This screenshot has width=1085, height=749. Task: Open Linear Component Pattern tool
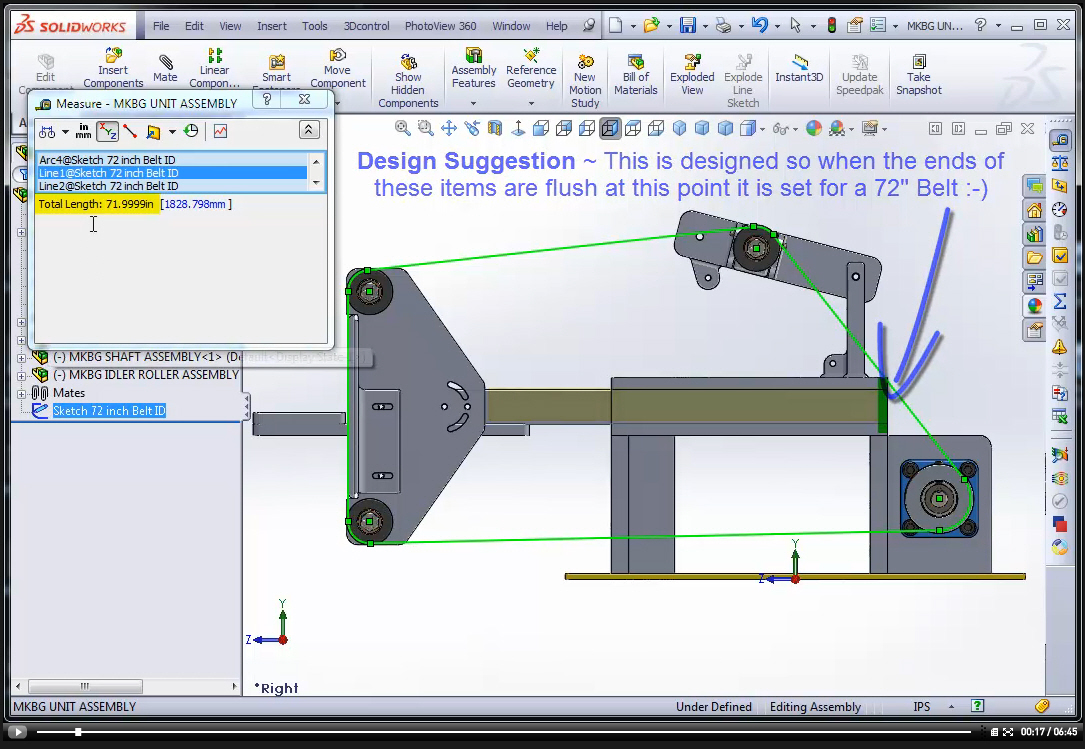click(x=215, y=67)
